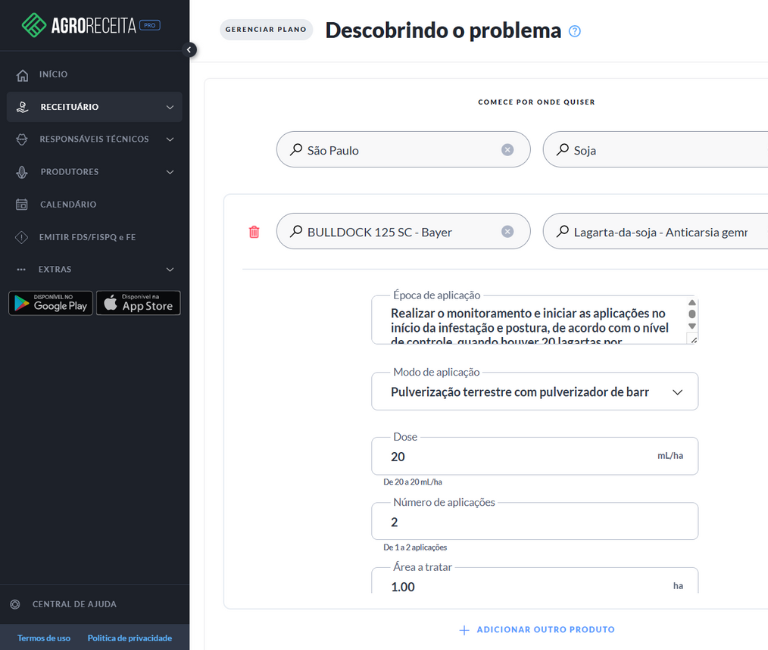This screenshot has height=650, width=768.
Task: Open the Termos de uso link
Action: tap(44, 638)
